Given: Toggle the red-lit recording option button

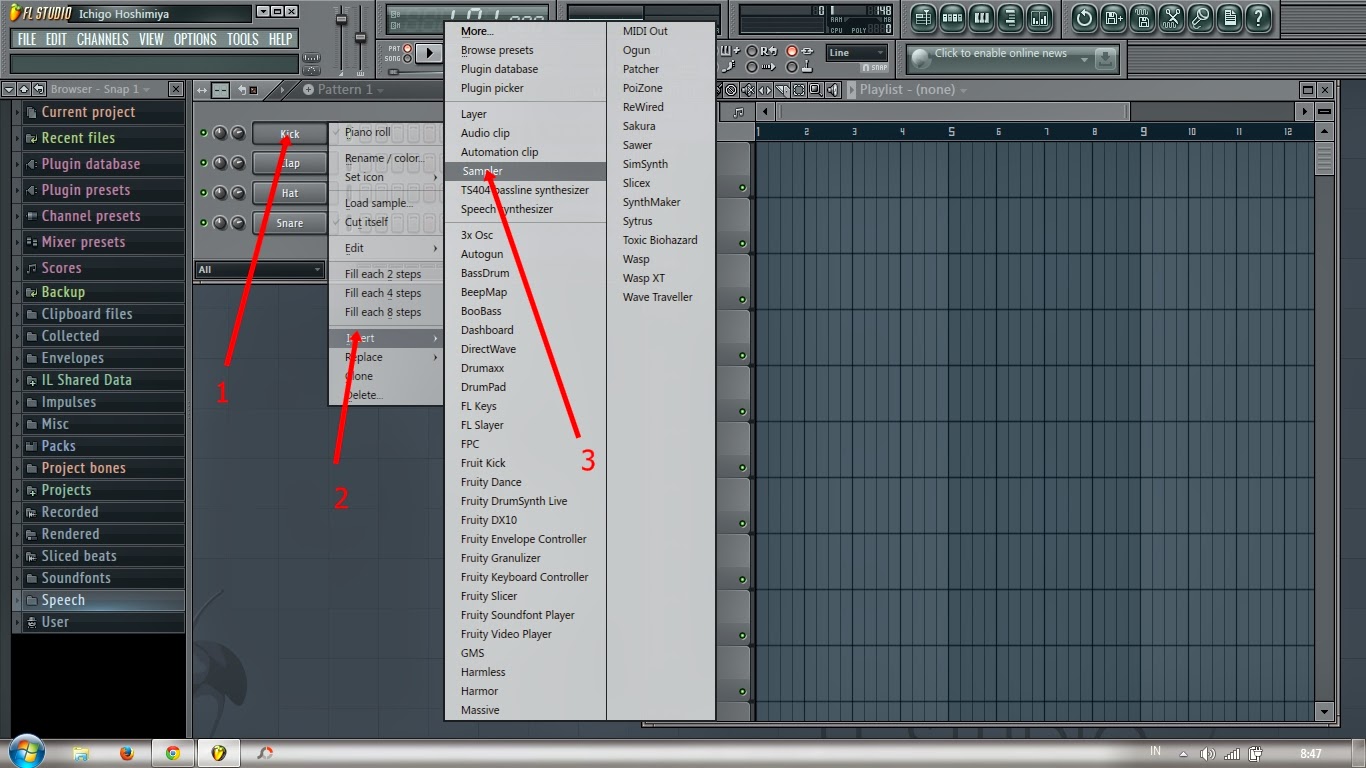Looking at the screenshot, I should (792, 51).
